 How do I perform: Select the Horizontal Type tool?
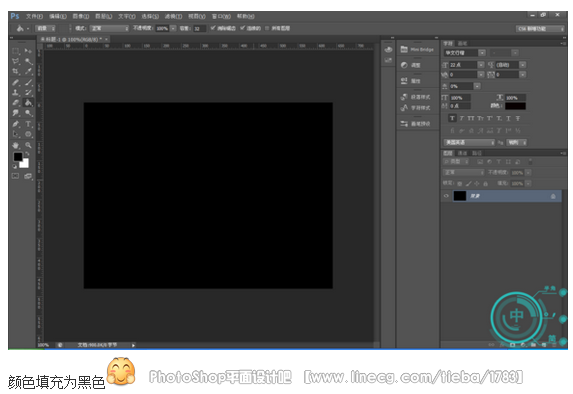[28, 124]
